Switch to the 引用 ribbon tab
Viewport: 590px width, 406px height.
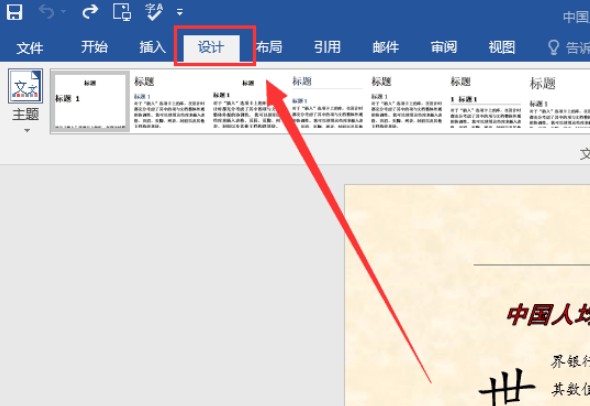pos(327,47)
